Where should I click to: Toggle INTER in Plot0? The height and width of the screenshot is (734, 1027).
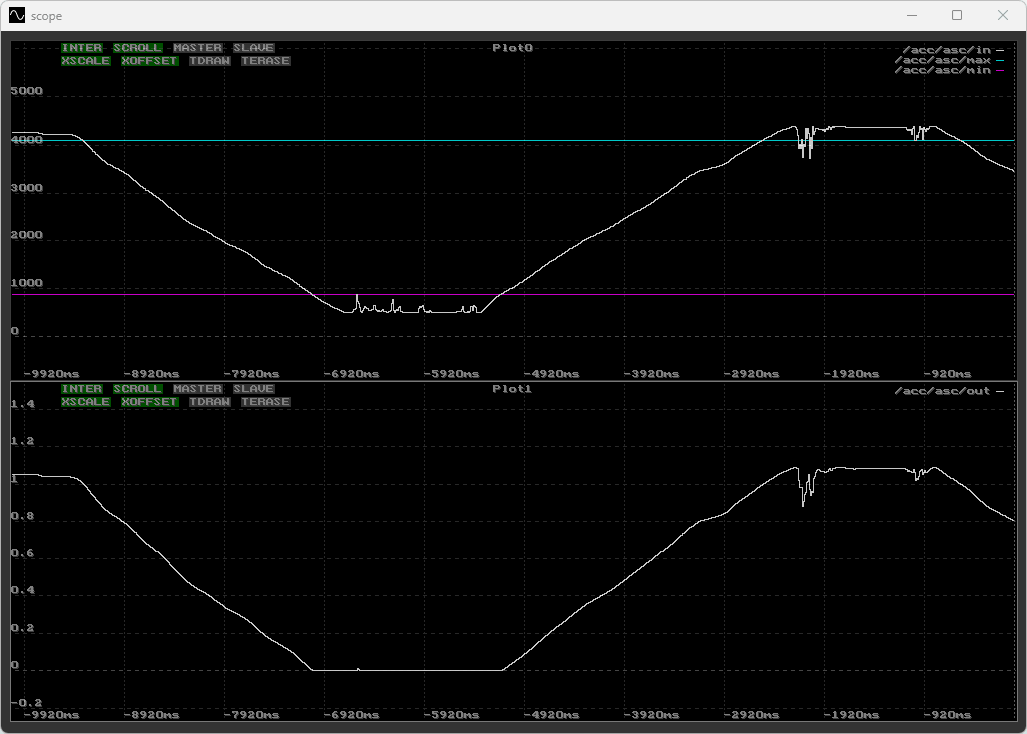(82, 48)
